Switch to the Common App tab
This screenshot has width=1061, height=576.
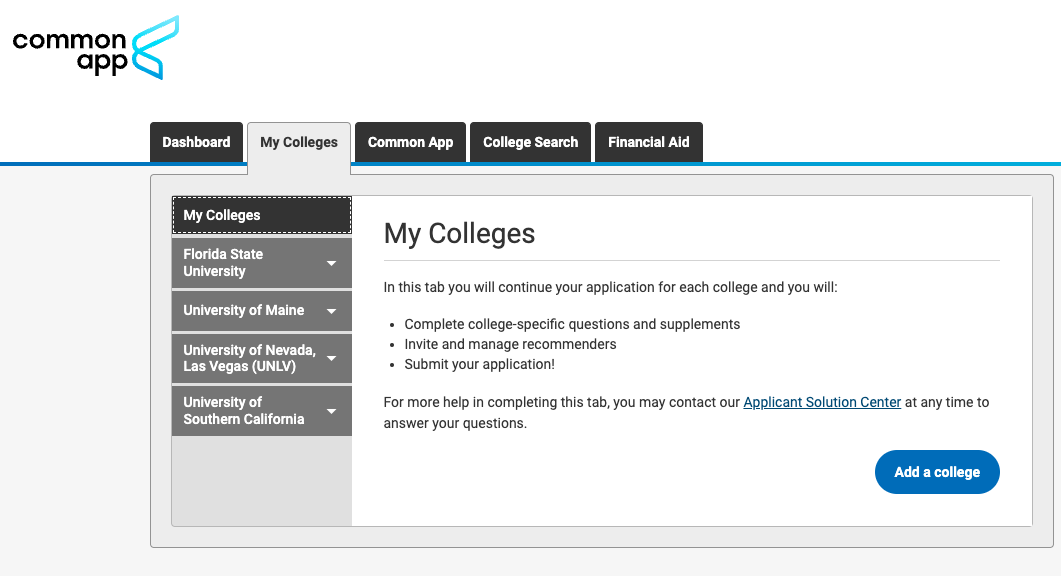(410, 142)
